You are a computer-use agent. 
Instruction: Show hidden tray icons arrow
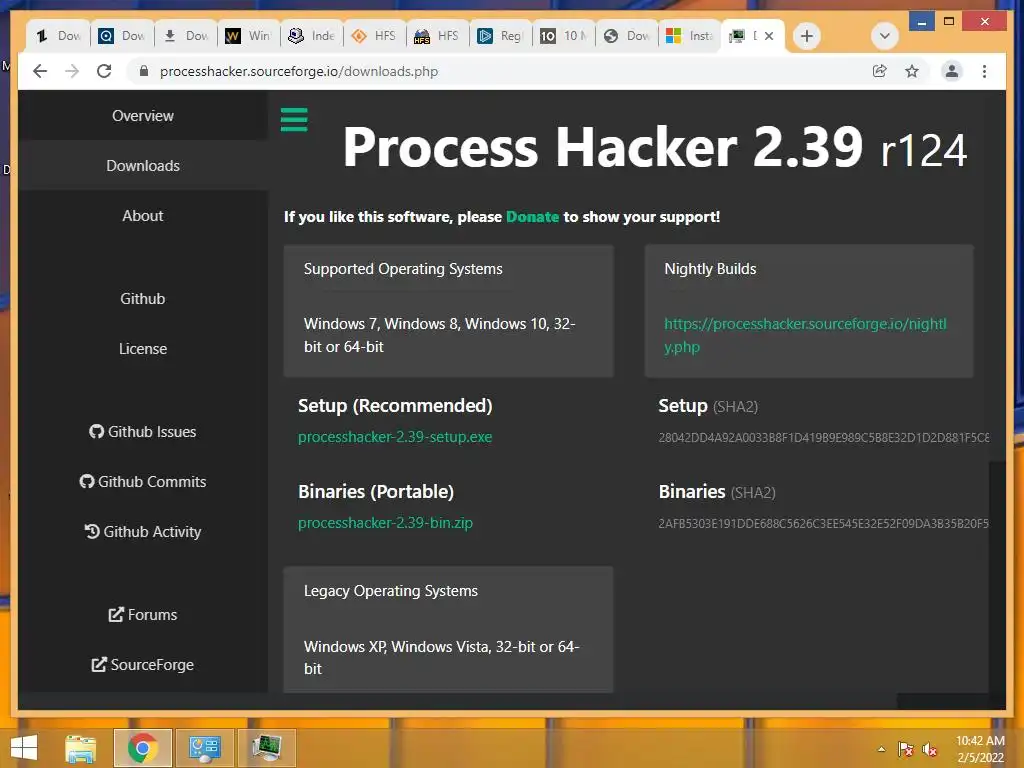[882, 749]
